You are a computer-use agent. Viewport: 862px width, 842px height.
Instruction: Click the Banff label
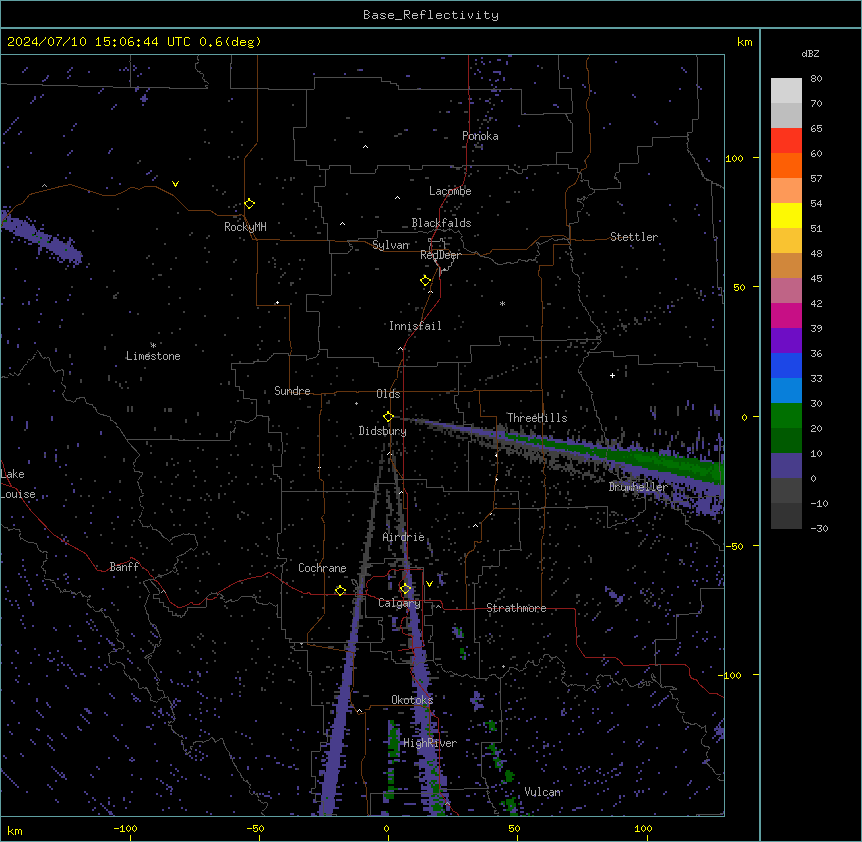point(124,567)
